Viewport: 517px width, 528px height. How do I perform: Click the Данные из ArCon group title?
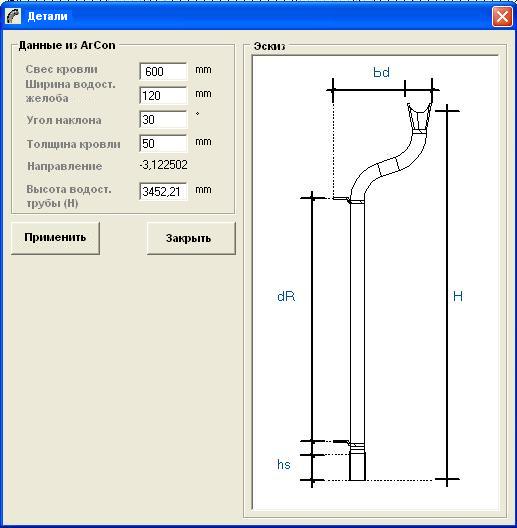(x=67, y=45)
